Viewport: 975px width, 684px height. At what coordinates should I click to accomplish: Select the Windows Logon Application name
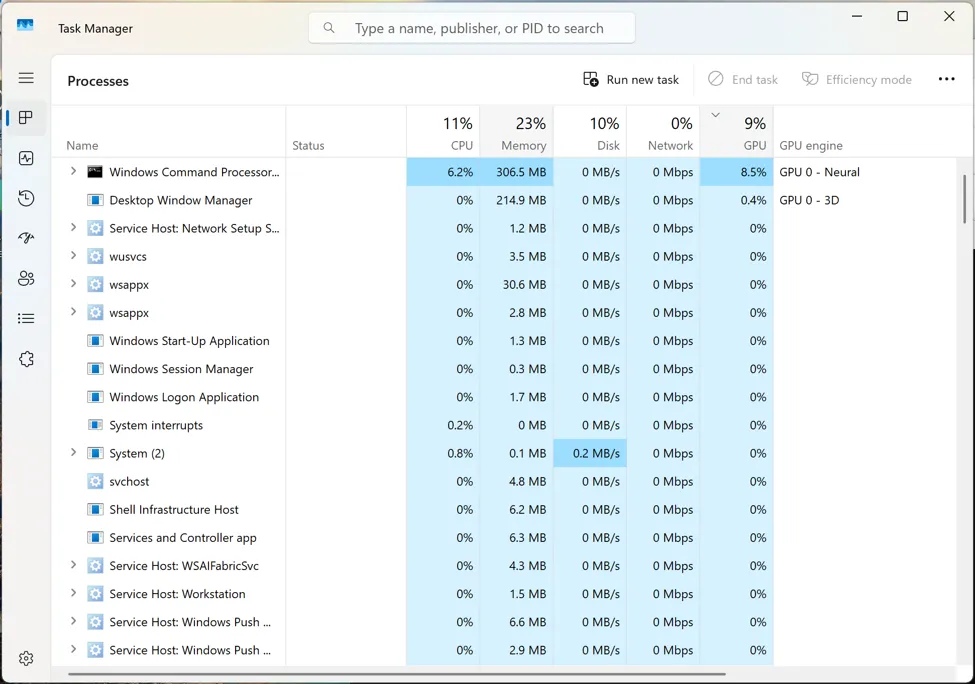click(184, 397)
